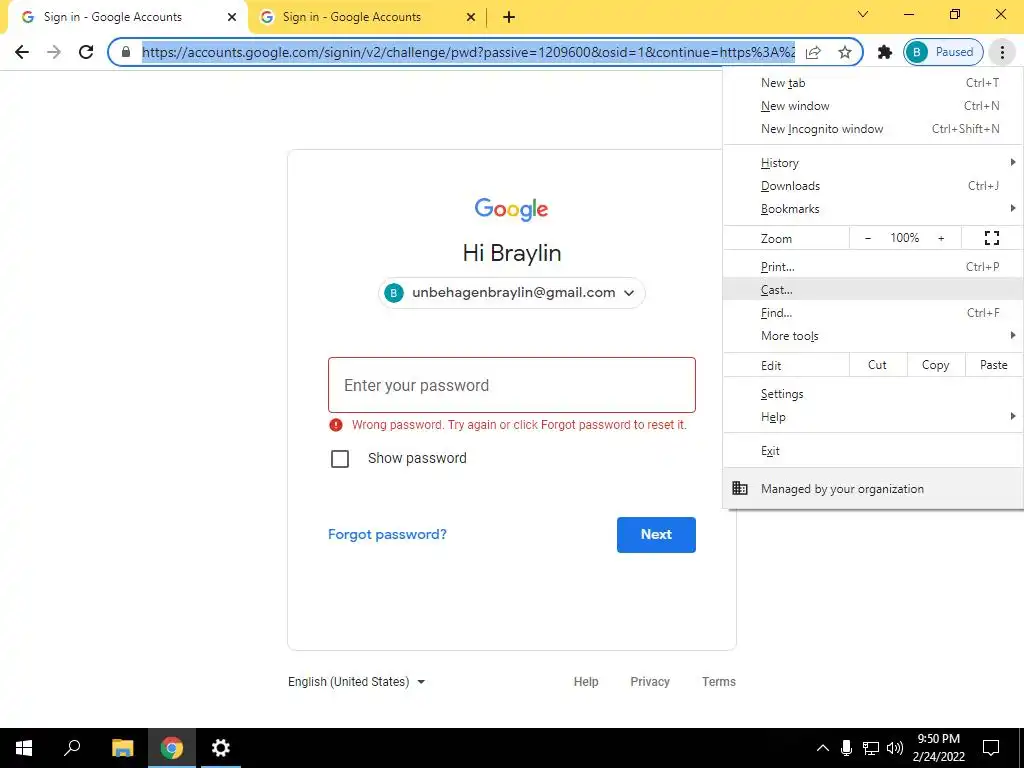Image resolution: width=1024 pixels, height=768 pixels.
Task: Expand the More tools submenu
Action: pyautogui.click(x=873, y=336)
